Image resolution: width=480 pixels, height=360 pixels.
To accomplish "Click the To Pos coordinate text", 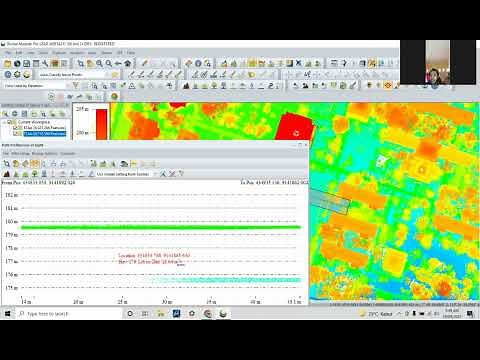I will tap(274, 182).
